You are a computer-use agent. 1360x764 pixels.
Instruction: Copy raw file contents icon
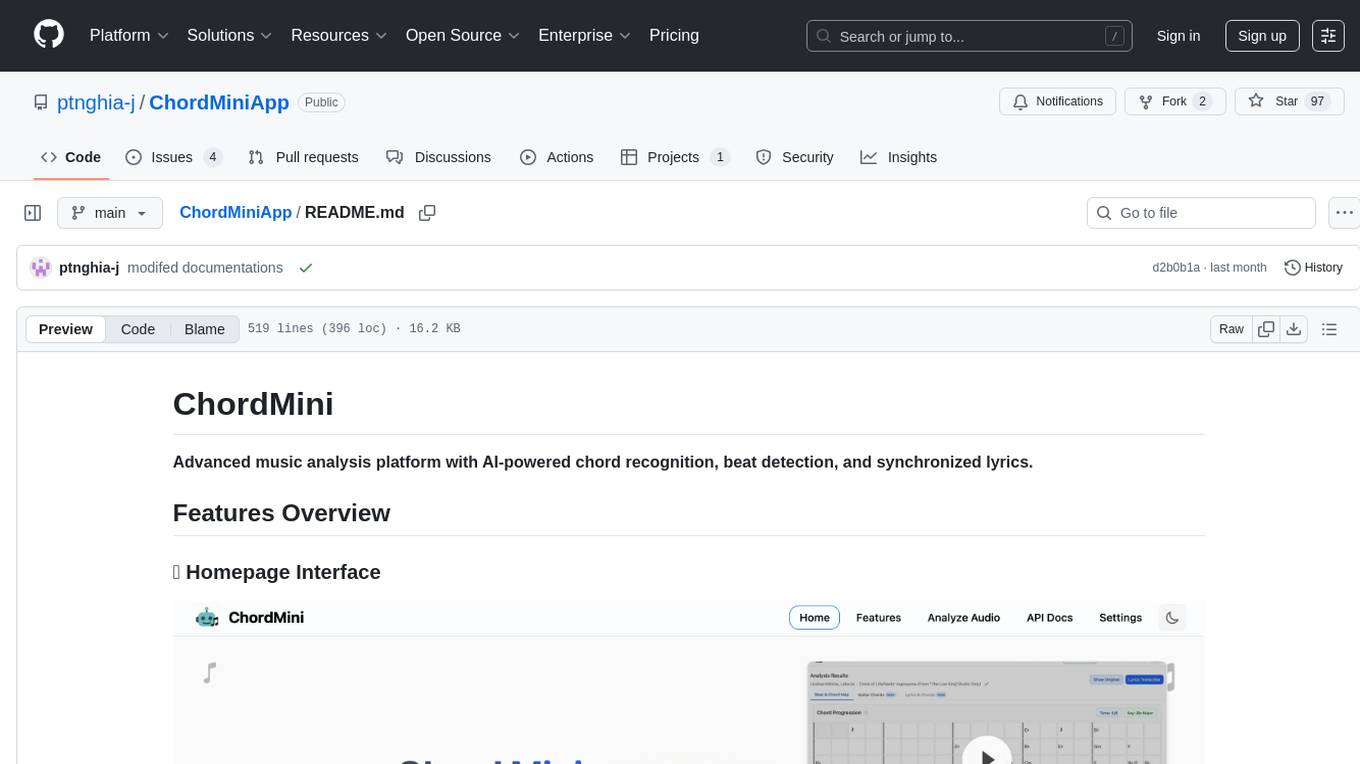click(1266, 329)
